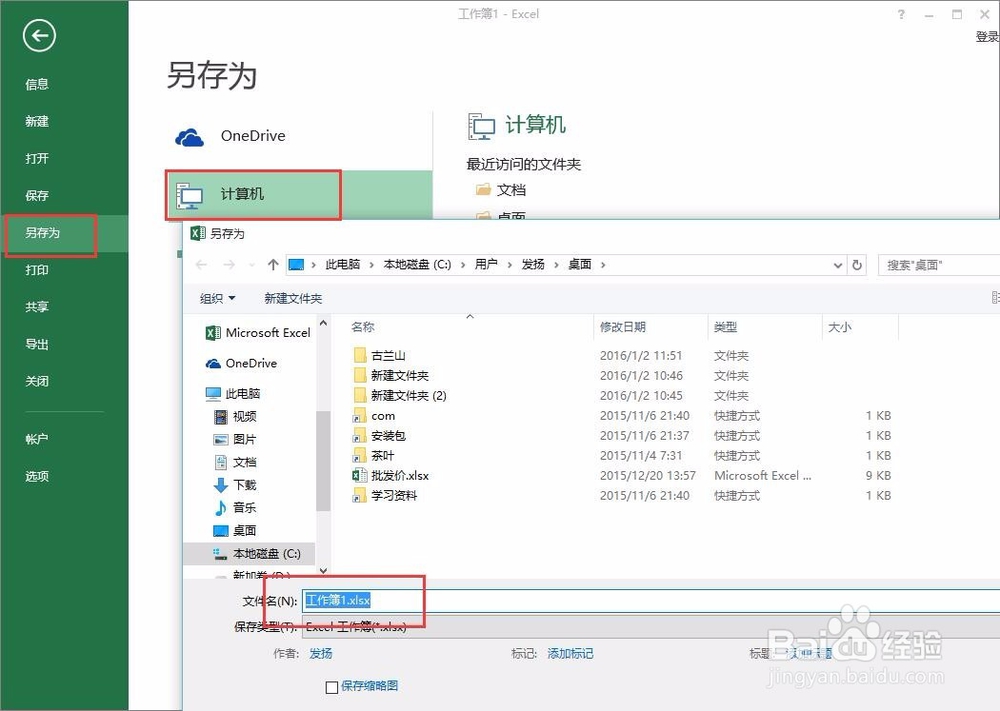The image size is (1000, 711).
Task: Select the OneDrive cloud icon in Save As
Action: [189, 137]
